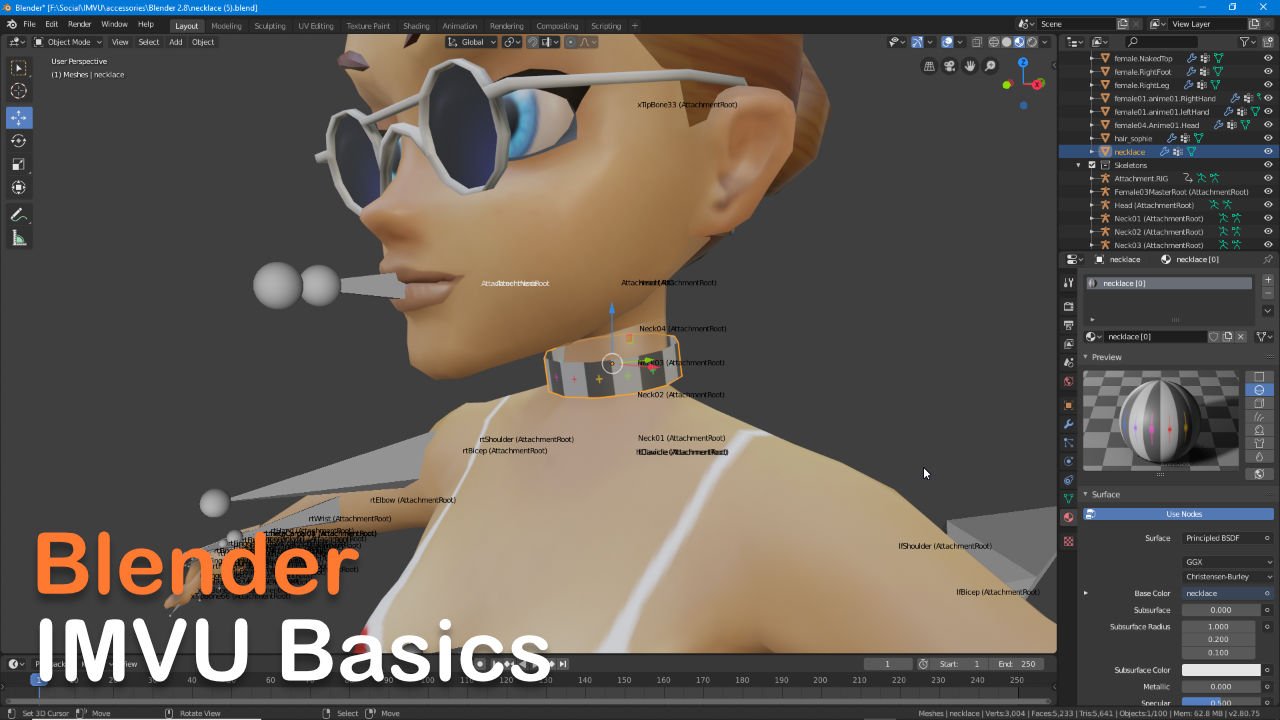Switch to the Sculpting workspace tab
Viewport: 1280px width, 720px height.
(269, 26)
